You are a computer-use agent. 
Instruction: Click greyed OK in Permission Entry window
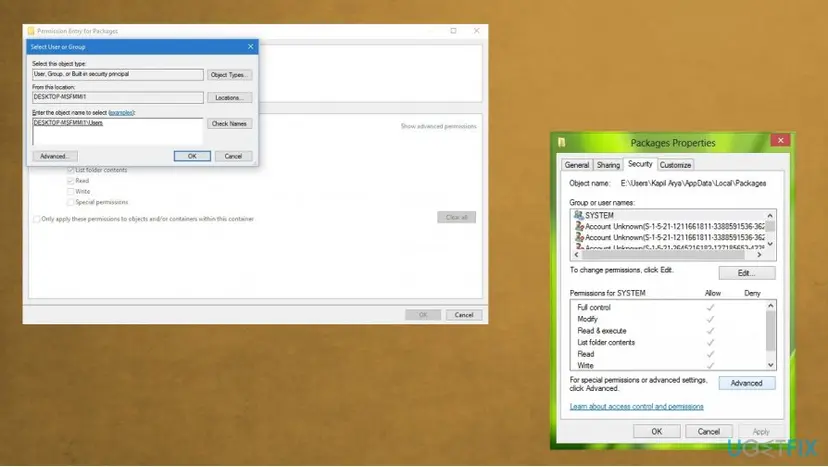pyautogui.click(x=423, y=315)
